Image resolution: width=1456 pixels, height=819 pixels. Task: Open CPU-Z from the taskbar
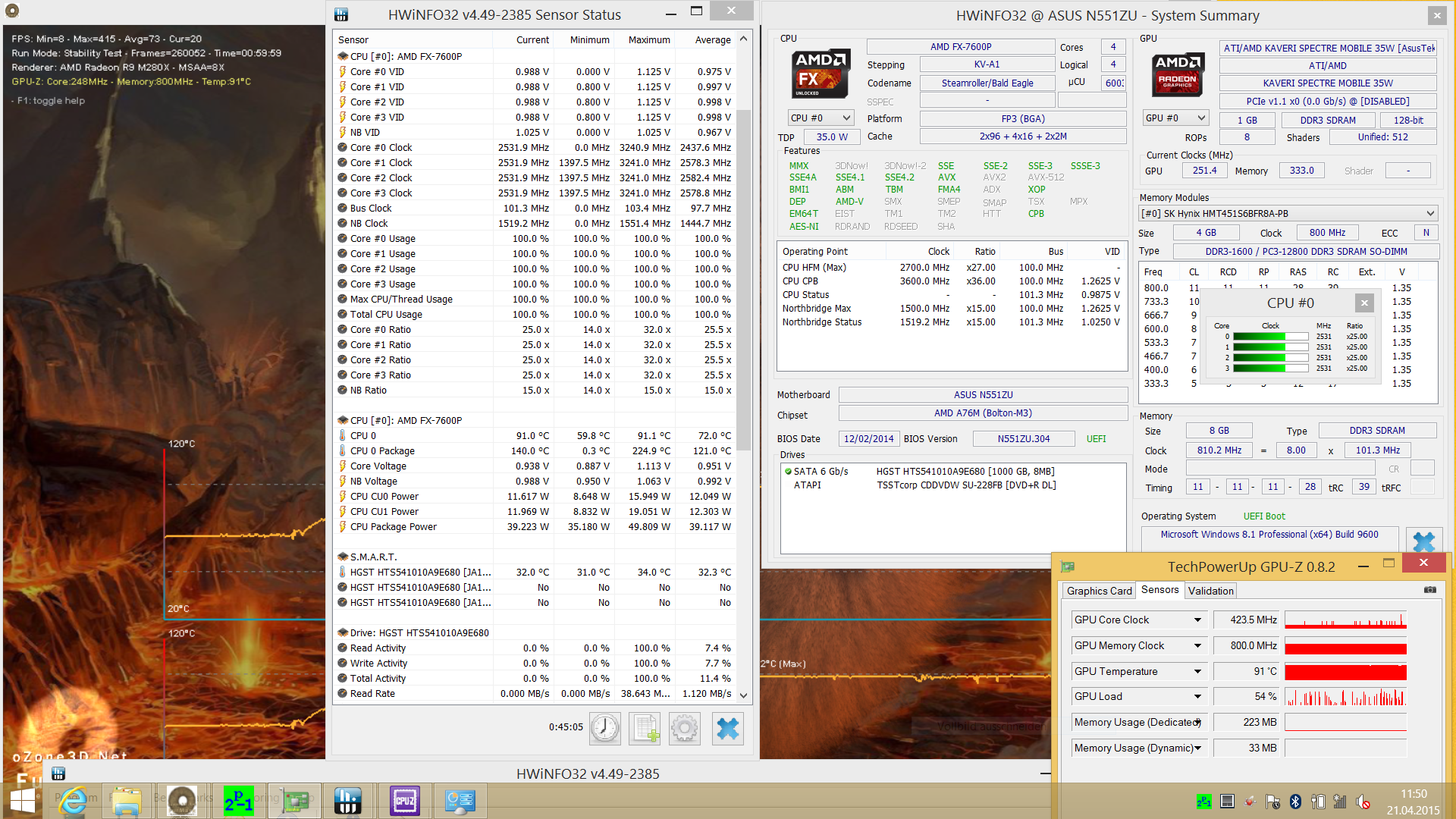[404, 801]
